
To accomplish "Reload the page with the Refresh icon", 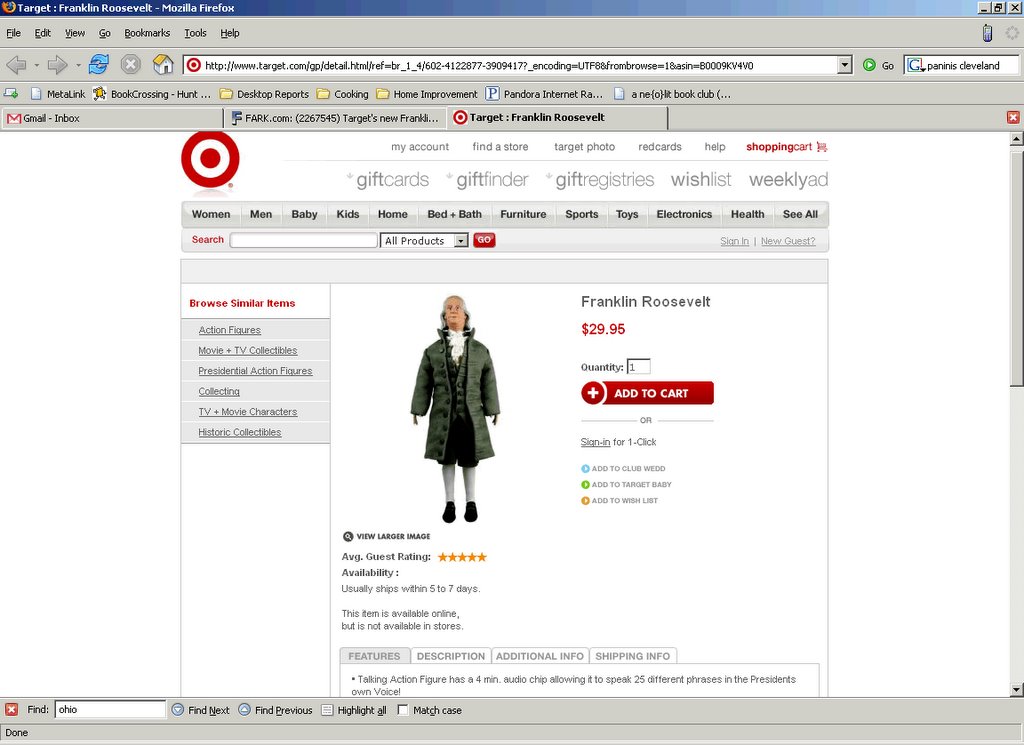I will (x=99, y=64).
